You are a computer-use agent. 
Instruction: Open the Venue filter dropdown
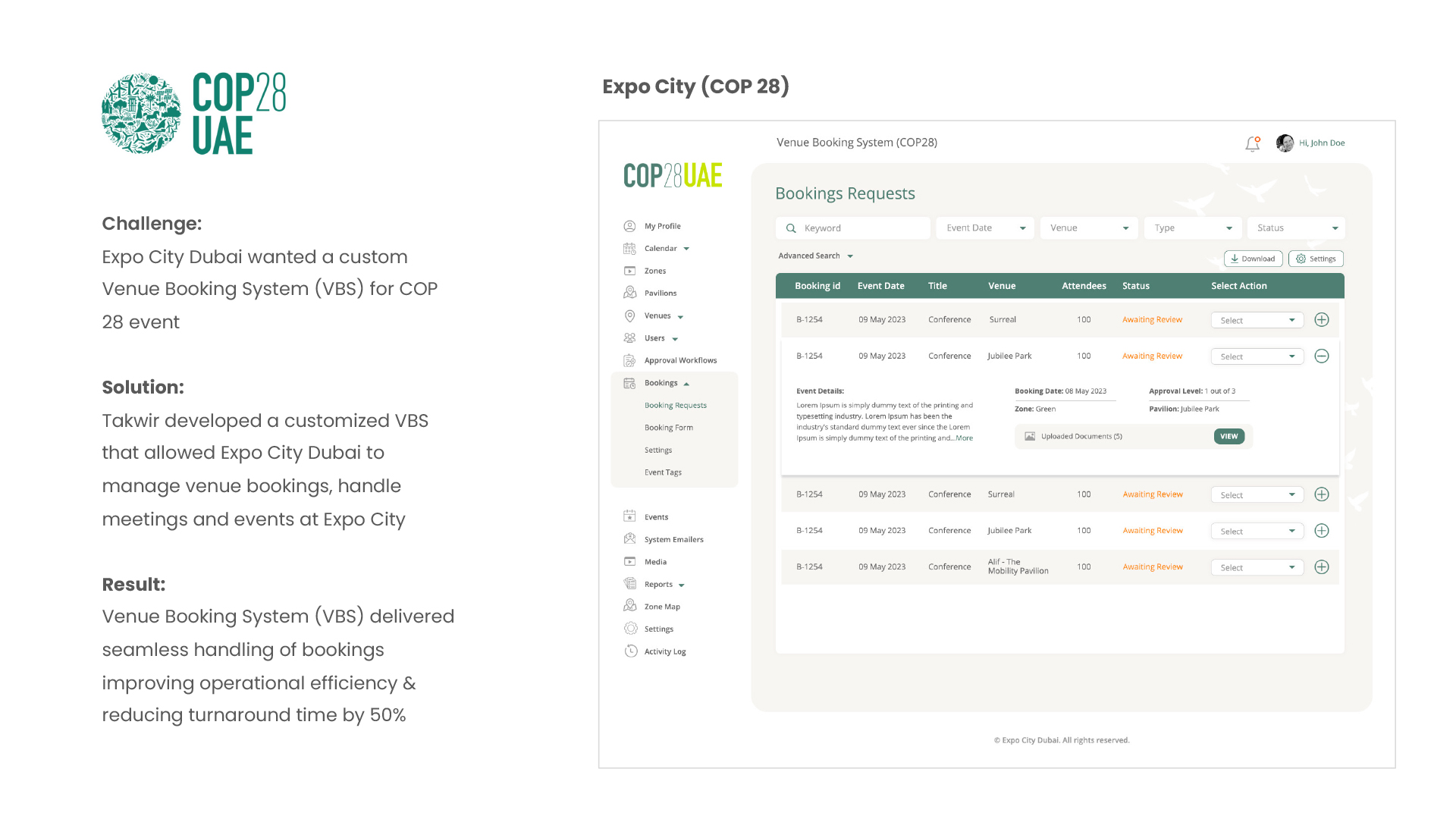(1089, 228)
